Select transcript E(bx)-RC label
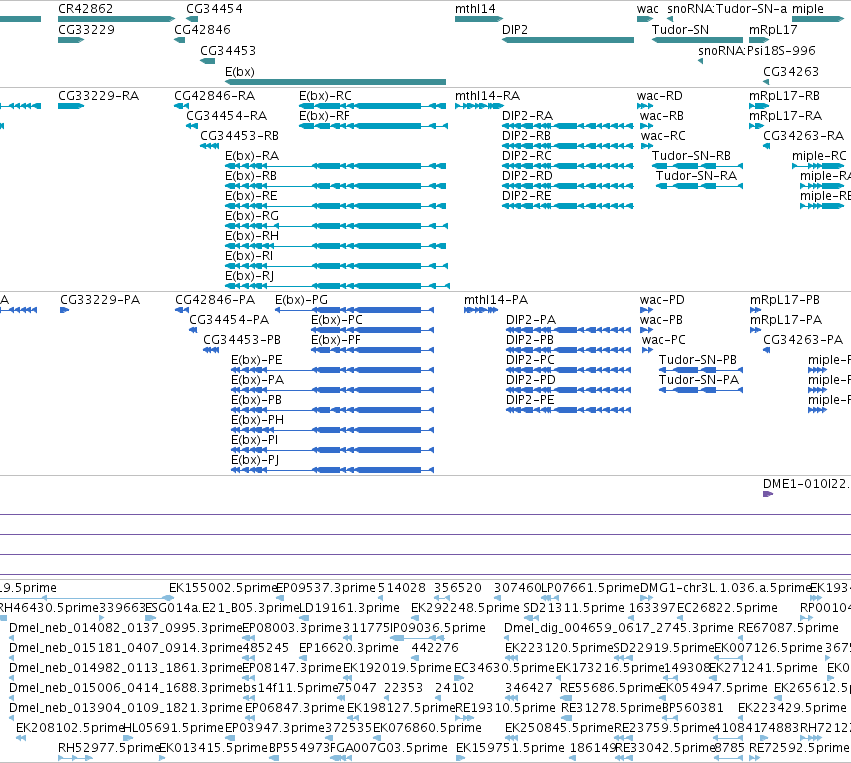Image resolution: width=851 pixels, height=763 pixels. 325,96
